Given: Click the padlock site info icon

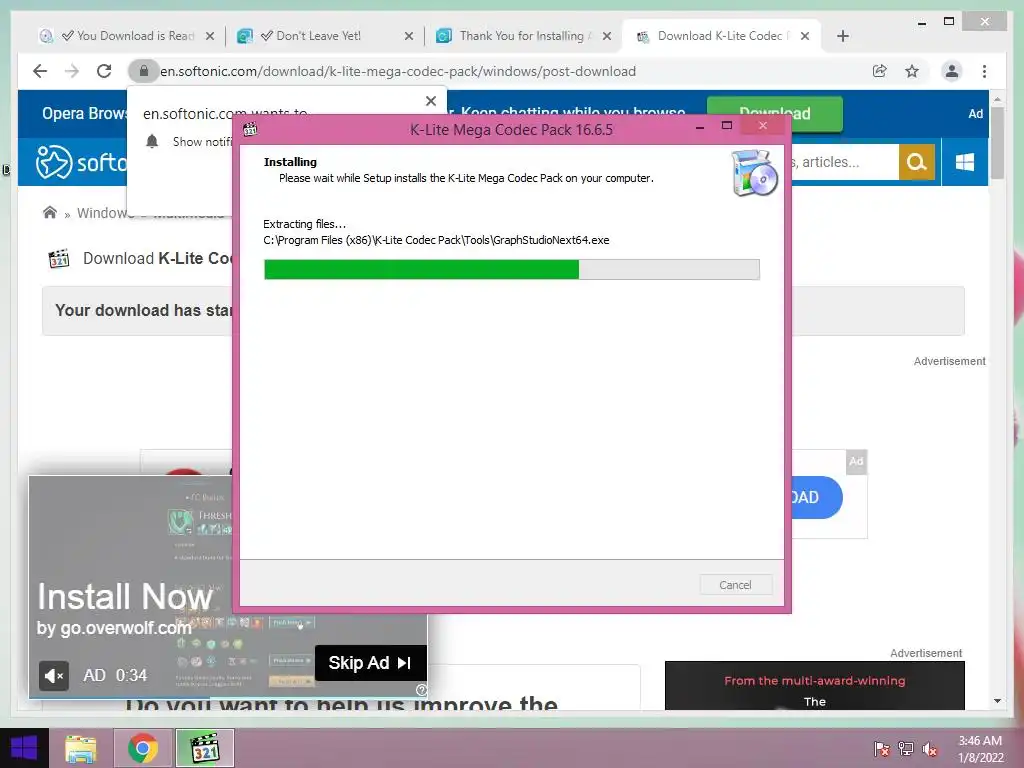Looking at the screenshot, I should (x=144, y=71).
